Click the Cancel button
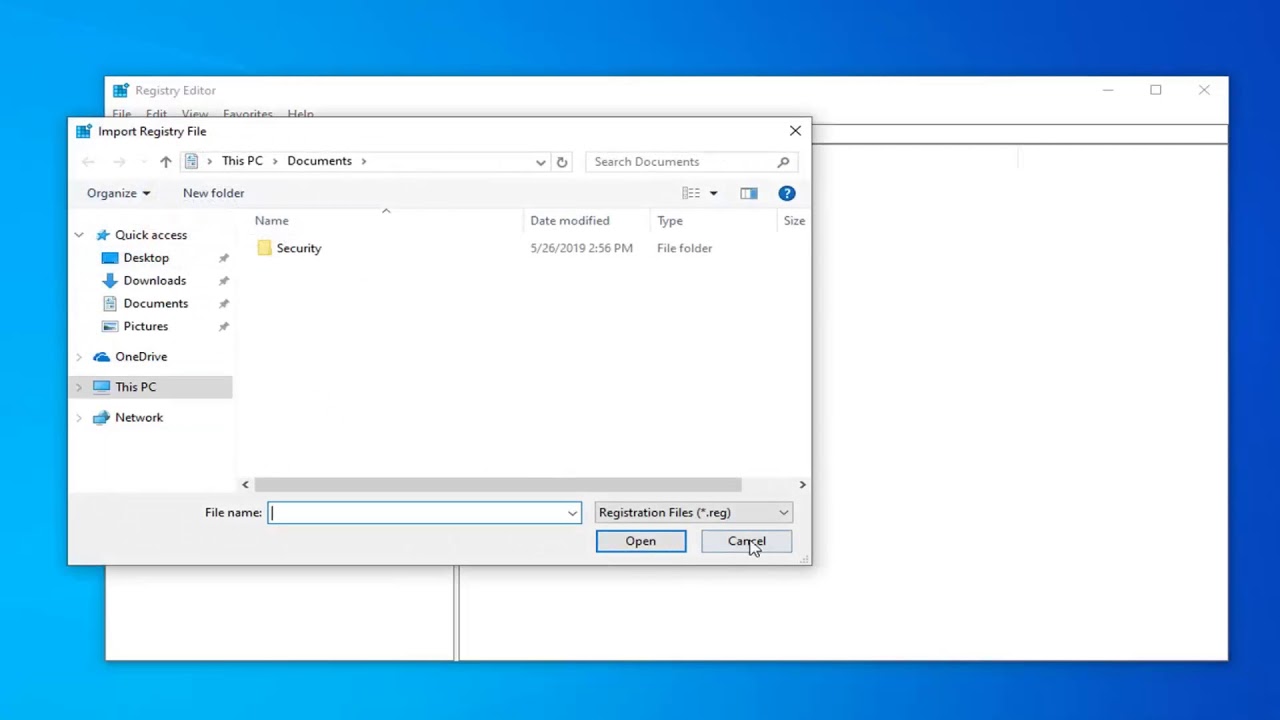Screen dimensions: 1280x720 tap(747, 541)
